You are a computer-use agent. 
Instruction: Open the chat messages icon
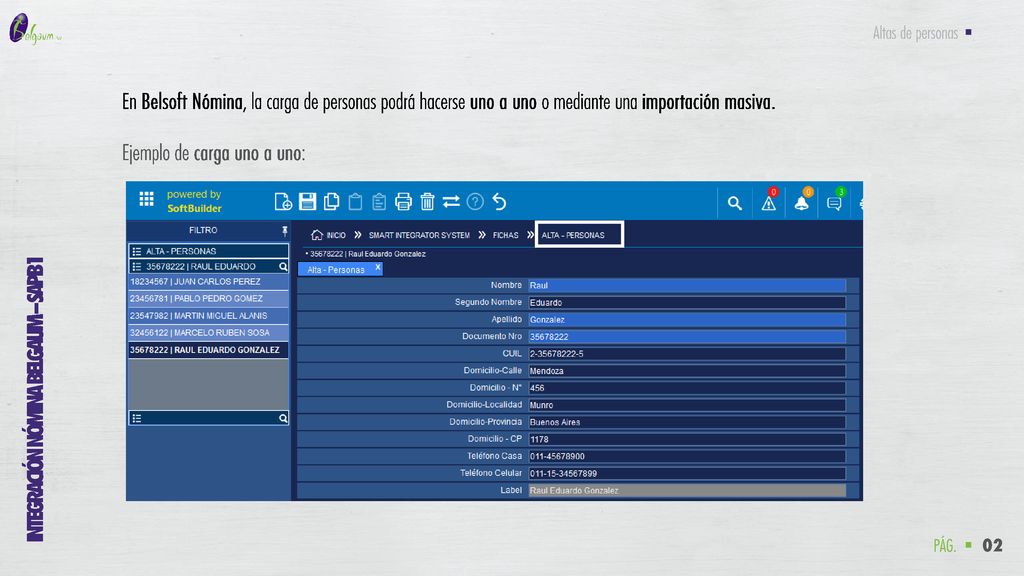coord(835,202)
